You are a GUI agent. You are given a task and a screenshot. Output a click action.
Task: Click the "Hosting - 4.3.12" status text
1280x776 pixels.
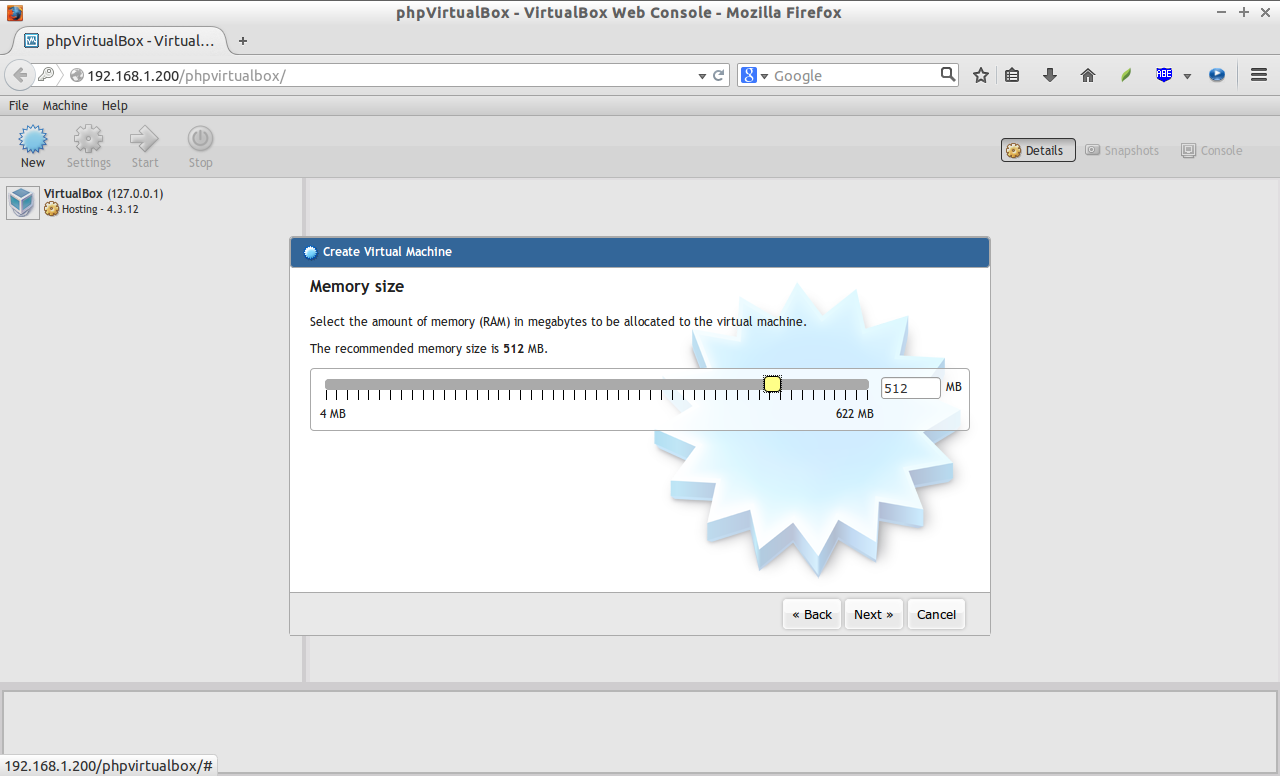click(x=100, y=210)
